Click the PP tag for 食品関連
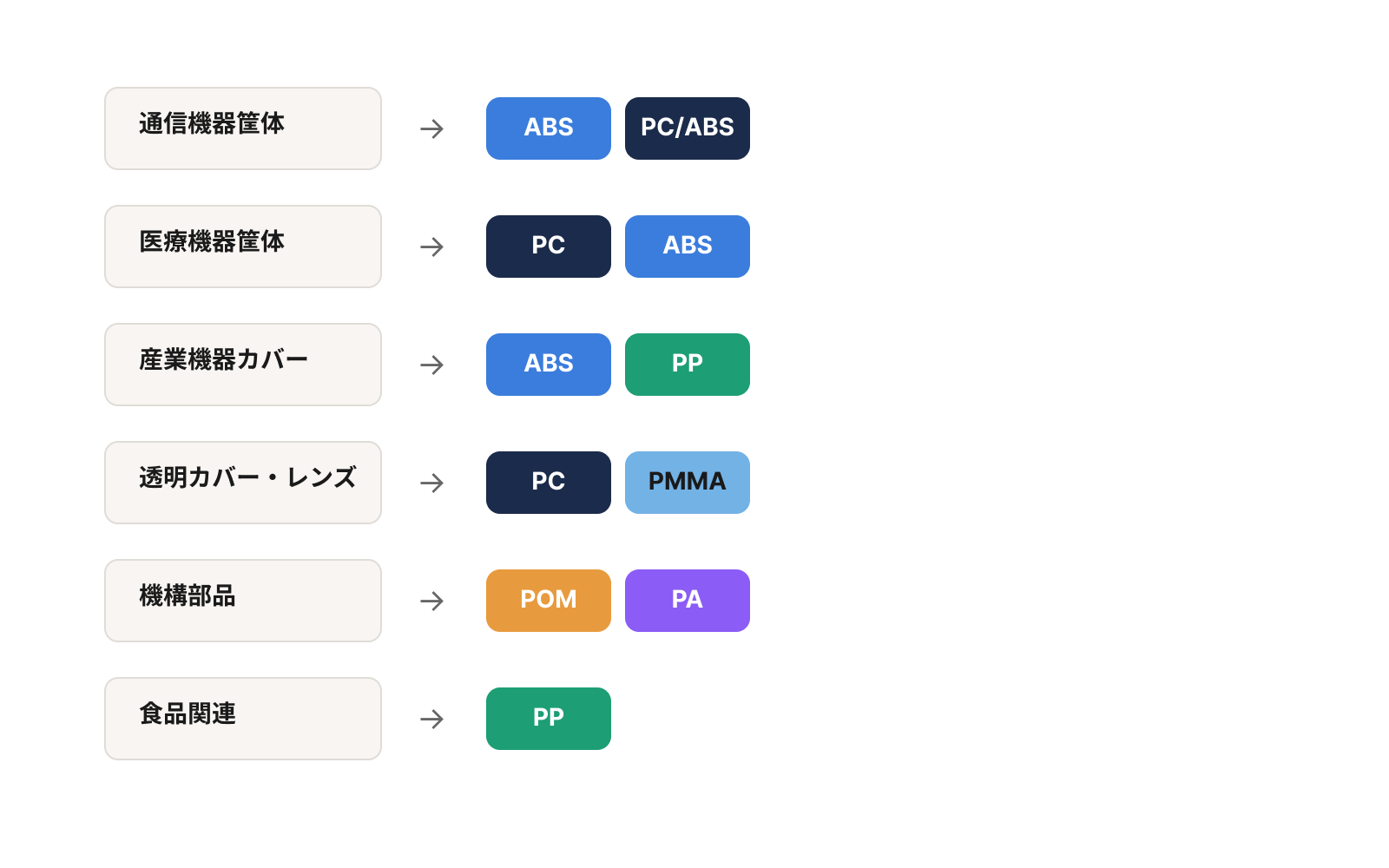Viewport: 1389px width, 868px height. (549, 719)
